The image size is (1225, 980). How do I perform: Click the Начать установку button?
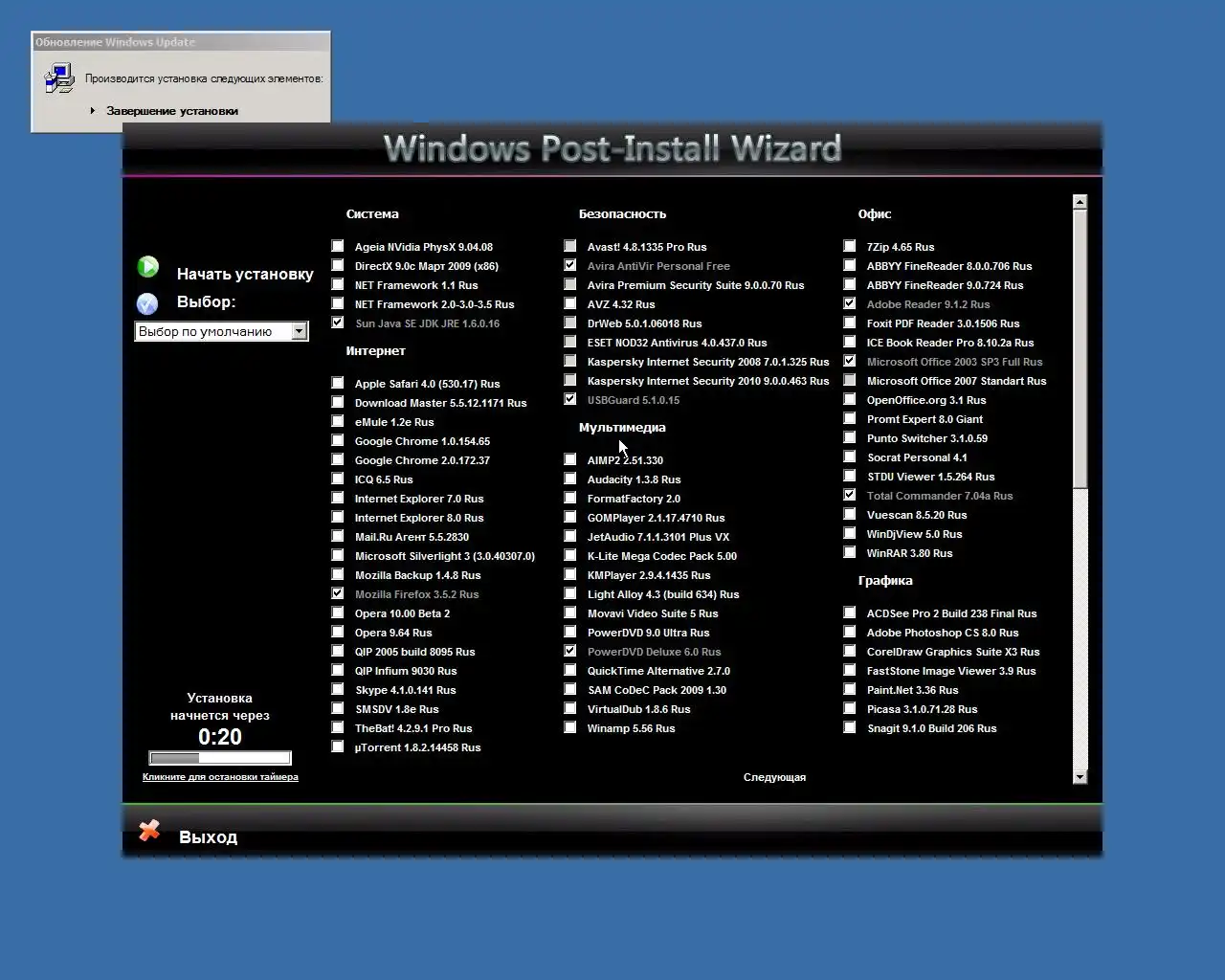pyautogui.click(x=245, y=274)
